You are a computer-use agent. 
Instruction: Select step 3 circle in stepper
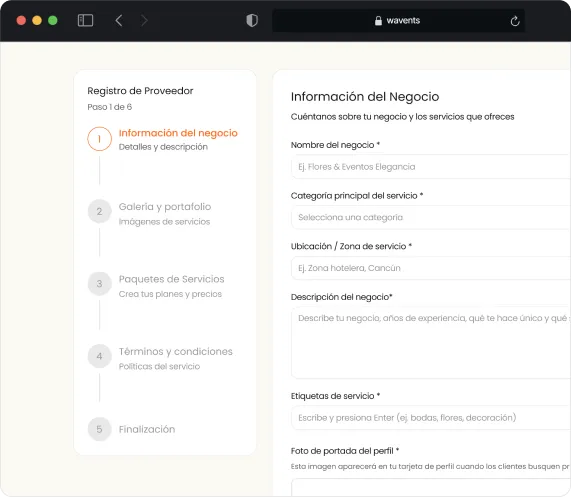click(x=99, y=284)
